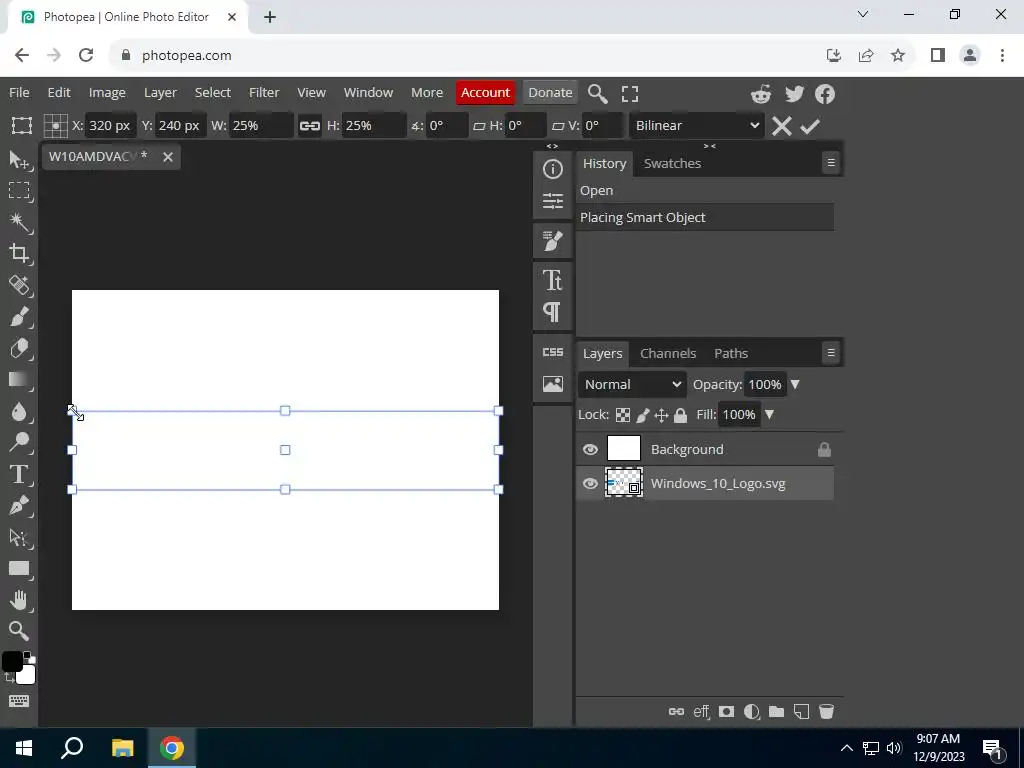Toggle lock transparent pixels
This screenshot has width=1024, height=768.
click(624, 415)
